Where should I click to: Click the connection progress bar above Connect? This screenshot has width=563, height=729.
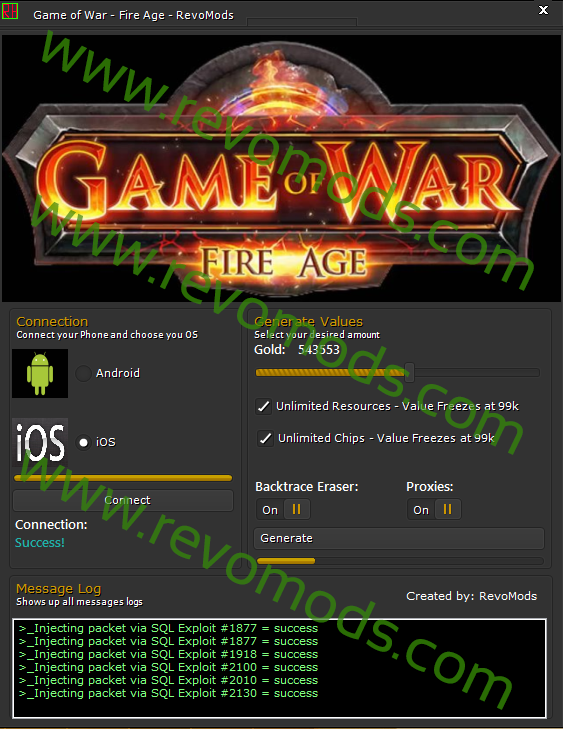123,478
